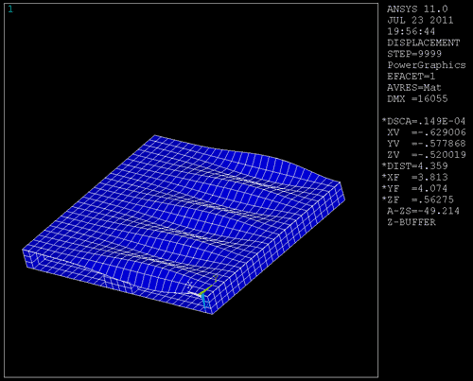
Task: Click the XV =-.629006 view value
Action: (426, 132)
